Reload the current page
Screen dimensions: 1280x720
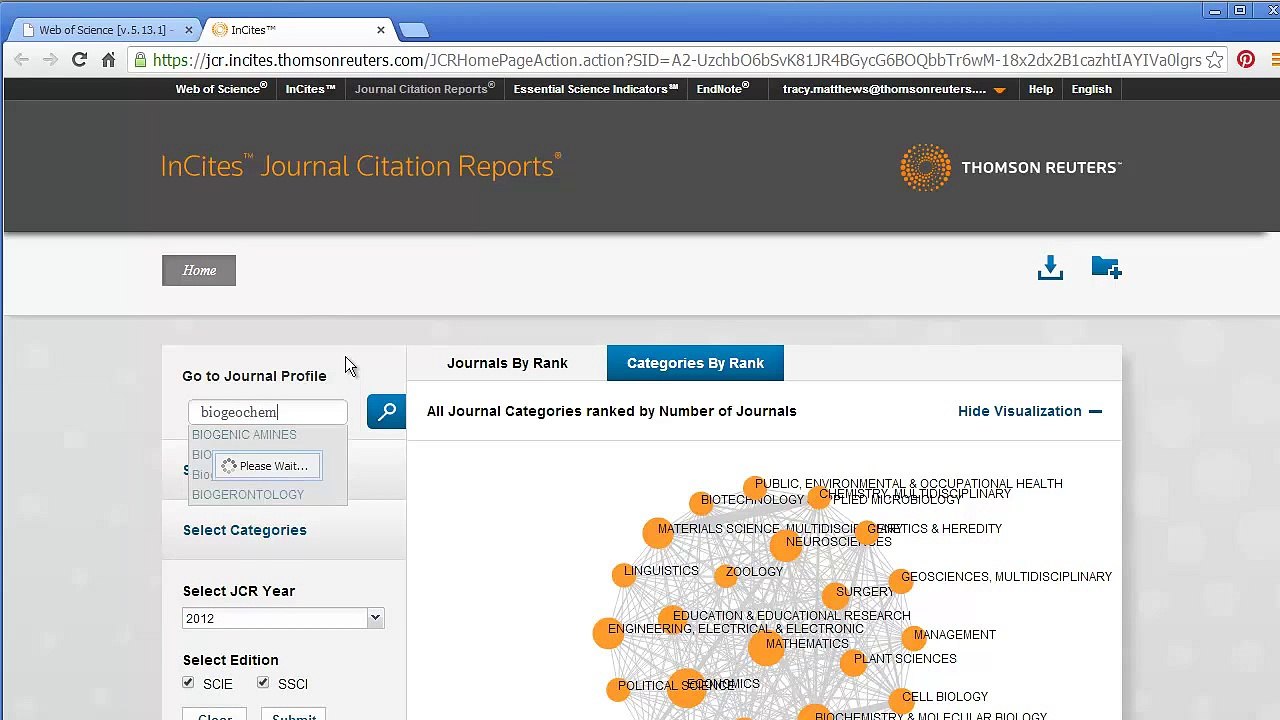(x=79, y=60)
